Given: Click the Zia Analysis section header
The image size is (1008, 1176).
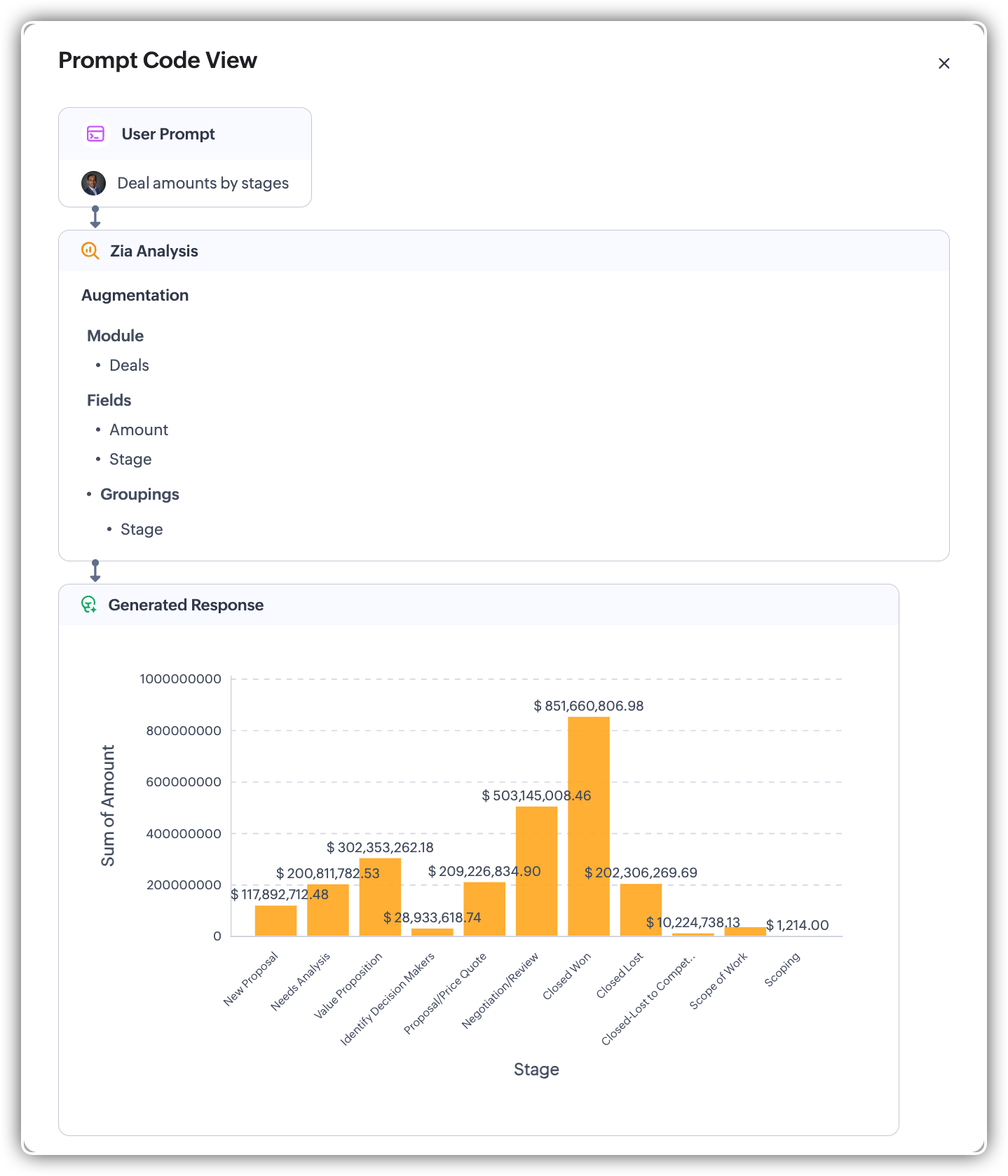Looking at the screenshot, I should [x=154, y=251].
